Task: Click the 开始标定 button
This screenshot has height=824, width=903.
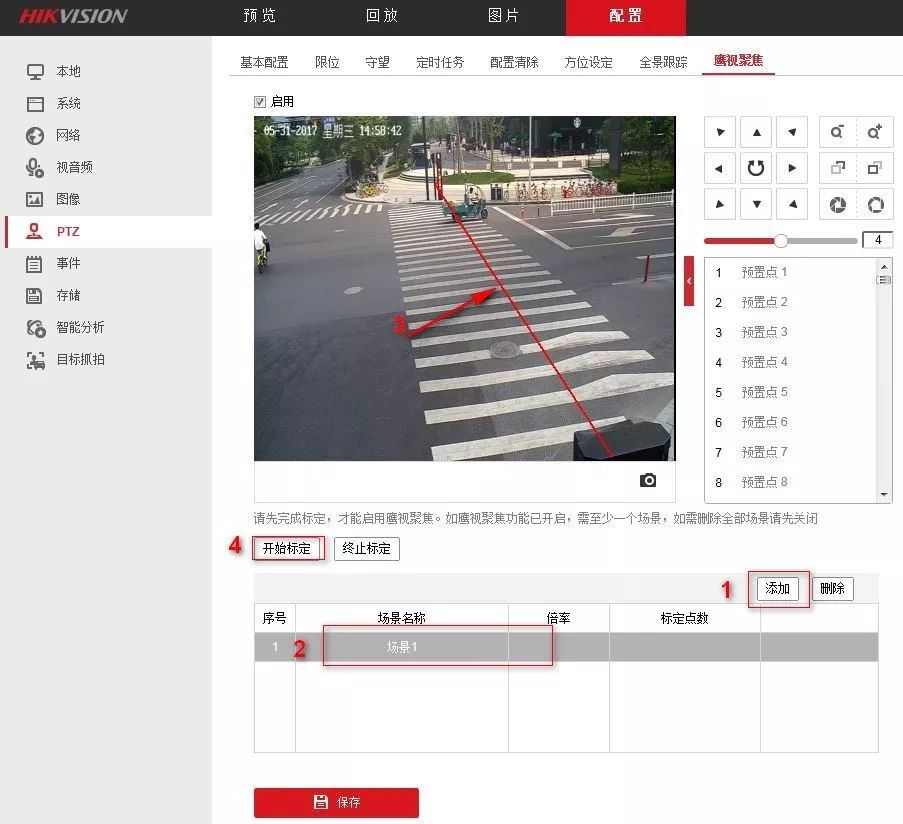Action: pyautogui.click(x=286, y=548)
